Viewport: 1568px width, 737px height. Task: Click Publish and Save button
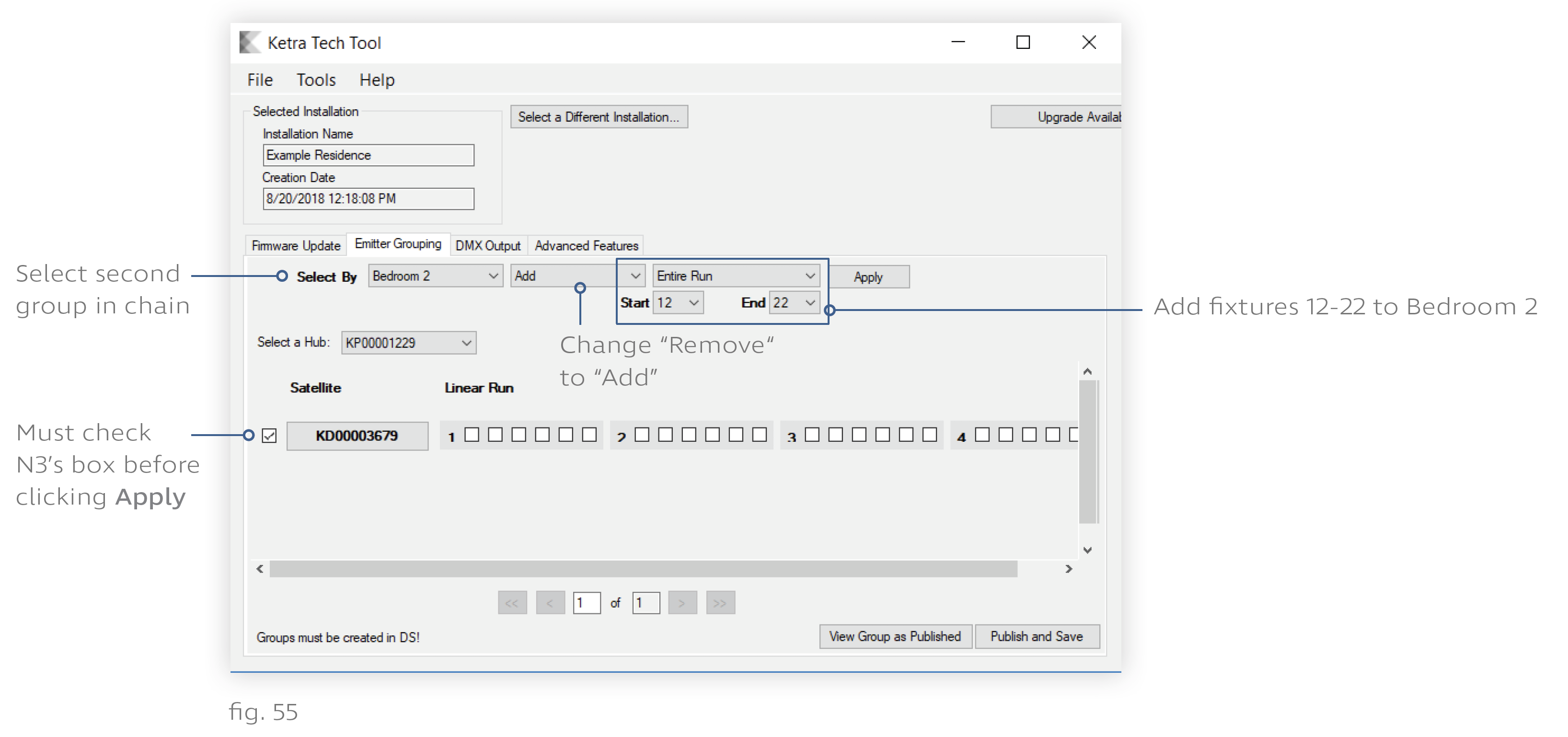(x=1037, y=636)
